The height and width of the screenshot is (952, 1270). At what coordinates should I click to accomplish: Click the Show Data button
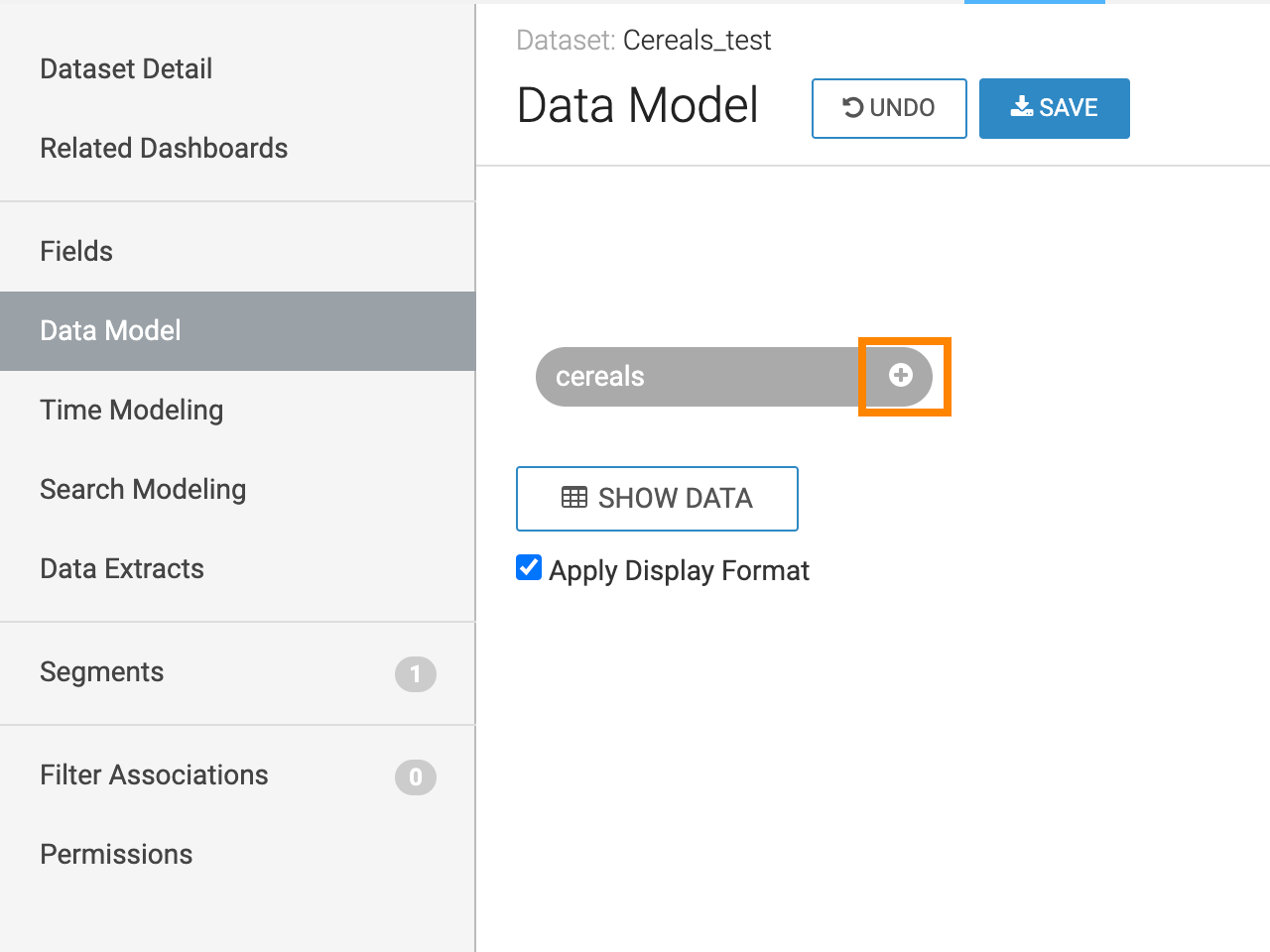click(657, 498)
